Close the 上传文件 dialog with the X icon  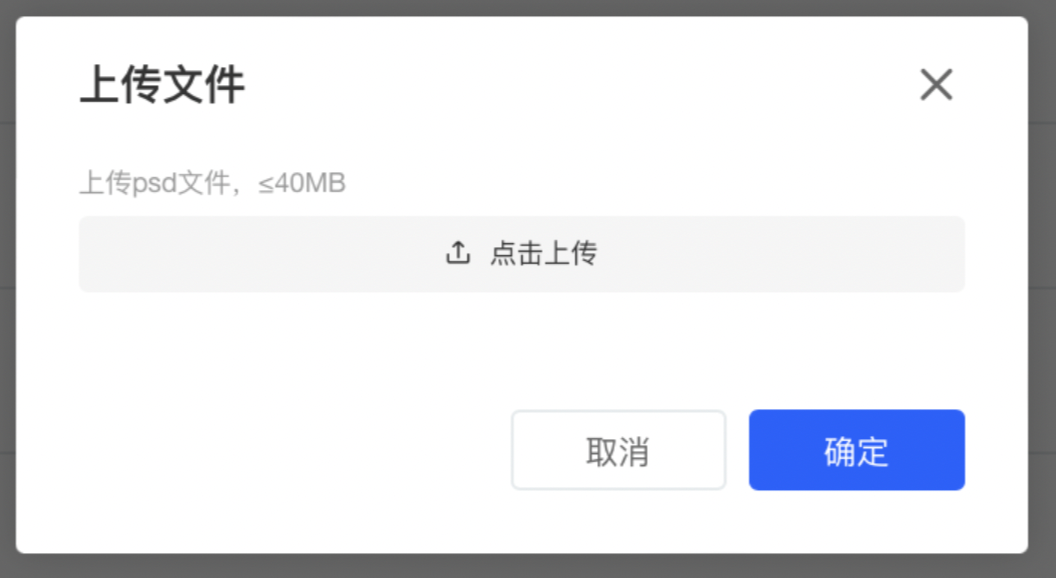936,85
